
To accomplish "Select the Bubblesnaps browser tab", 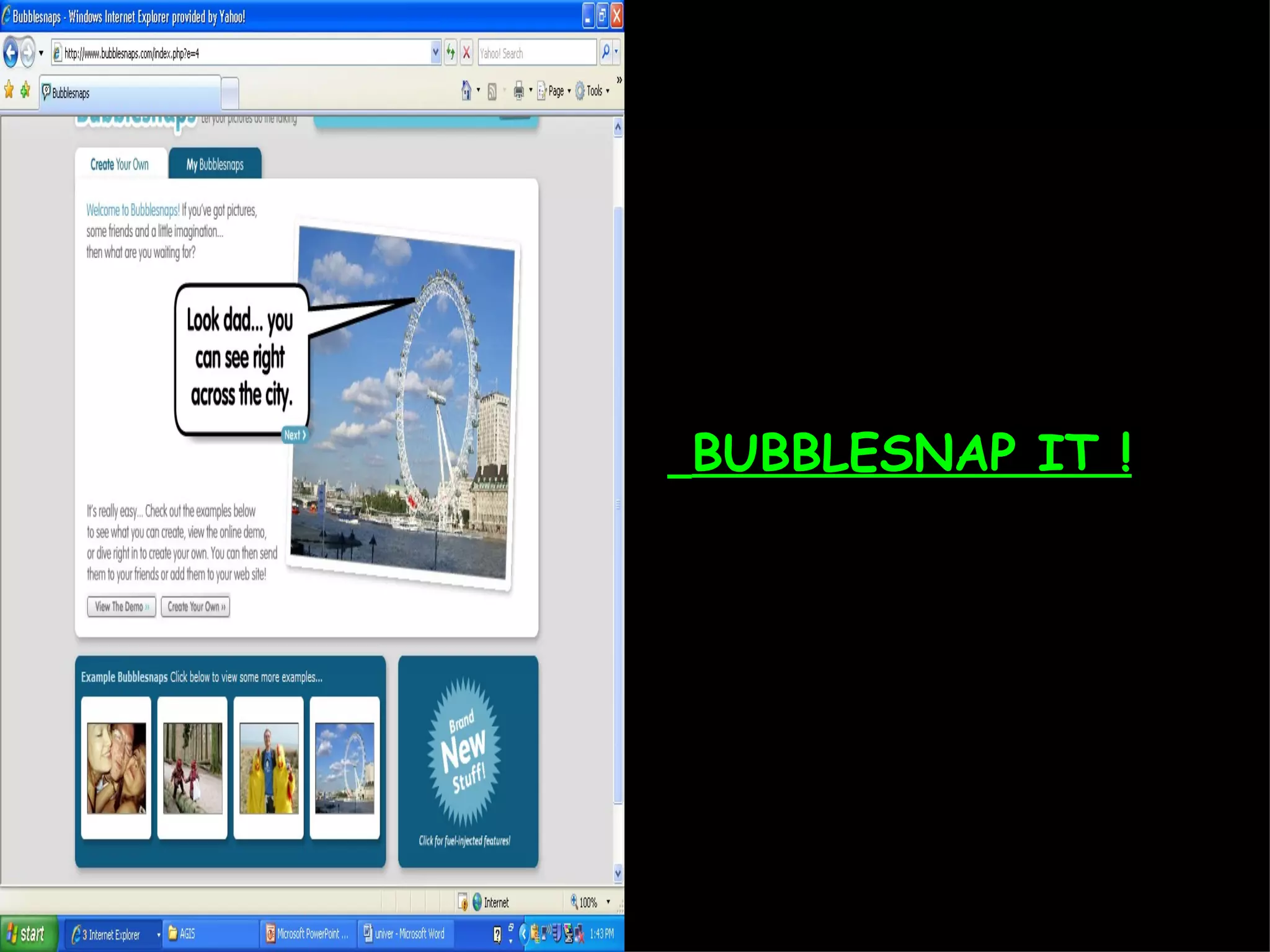I will coord(130,93).
